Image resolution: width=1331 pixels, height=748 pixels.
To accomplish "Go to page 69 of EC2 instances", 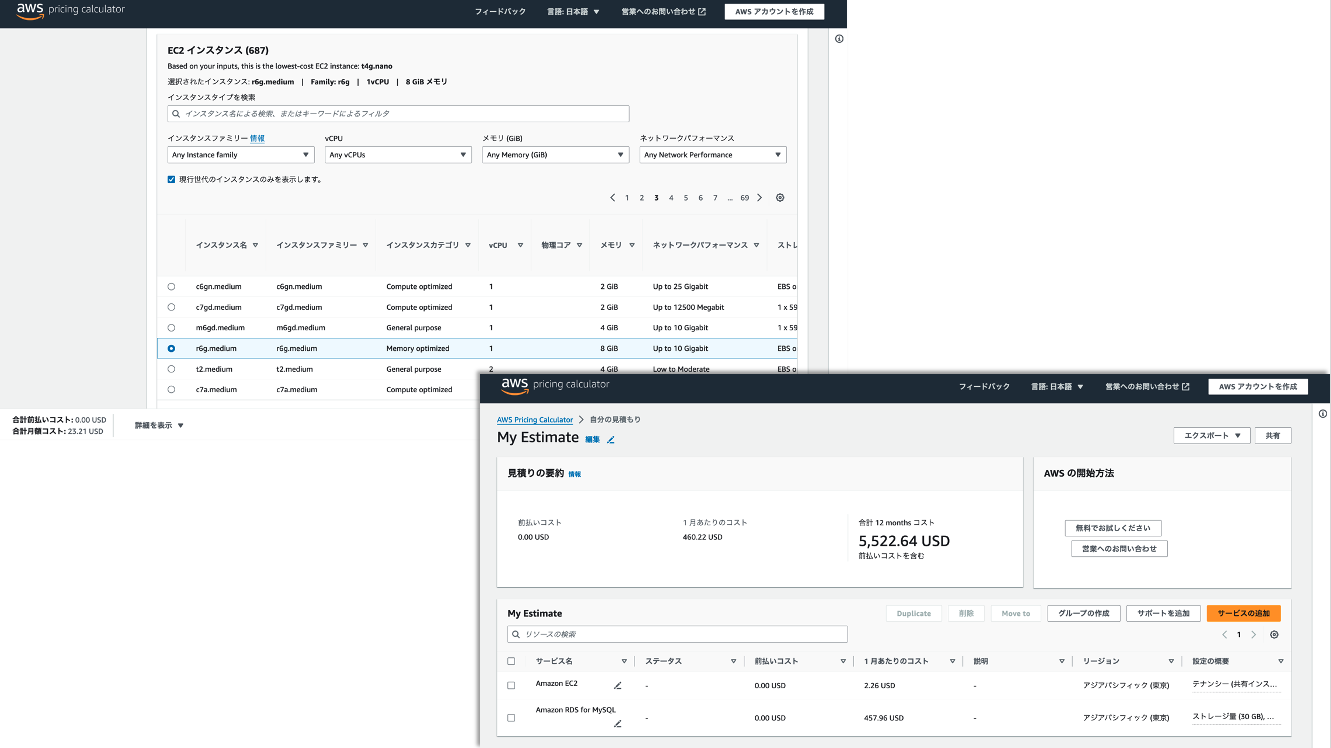I will (x=745, y=198).
